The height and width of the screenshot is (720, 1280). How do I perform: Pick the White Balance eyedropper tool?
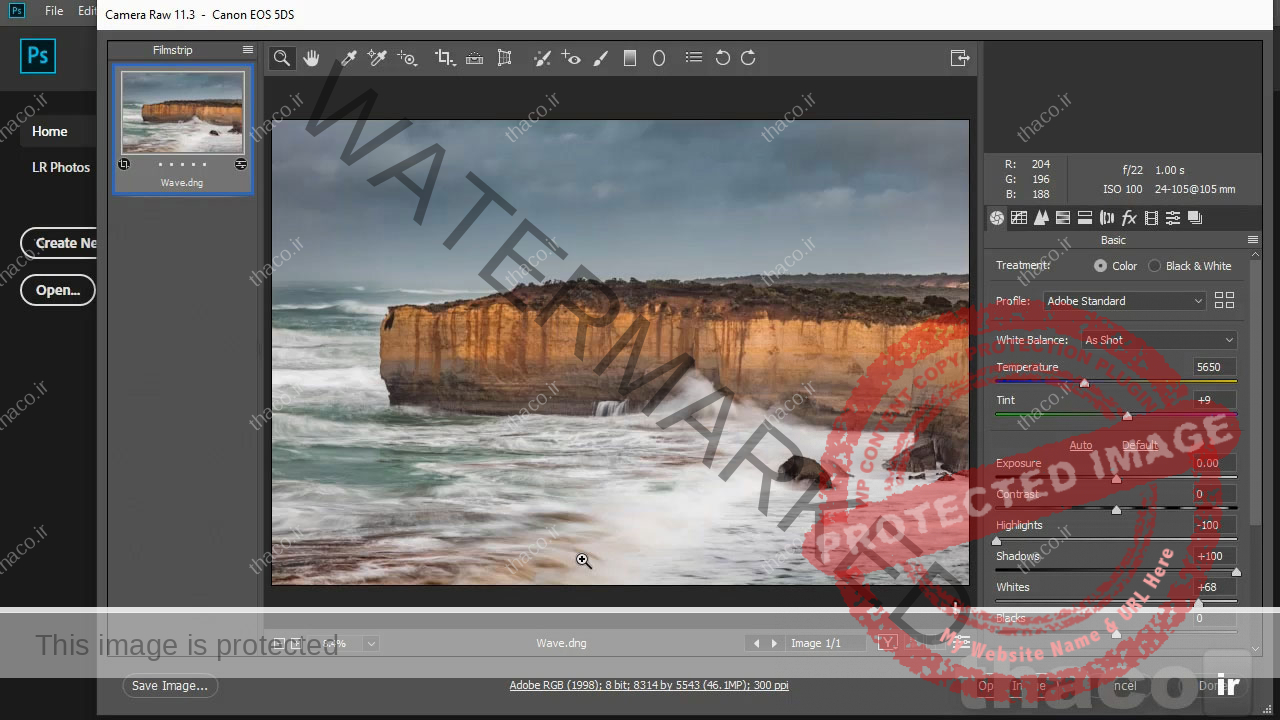tap(348, 58)
